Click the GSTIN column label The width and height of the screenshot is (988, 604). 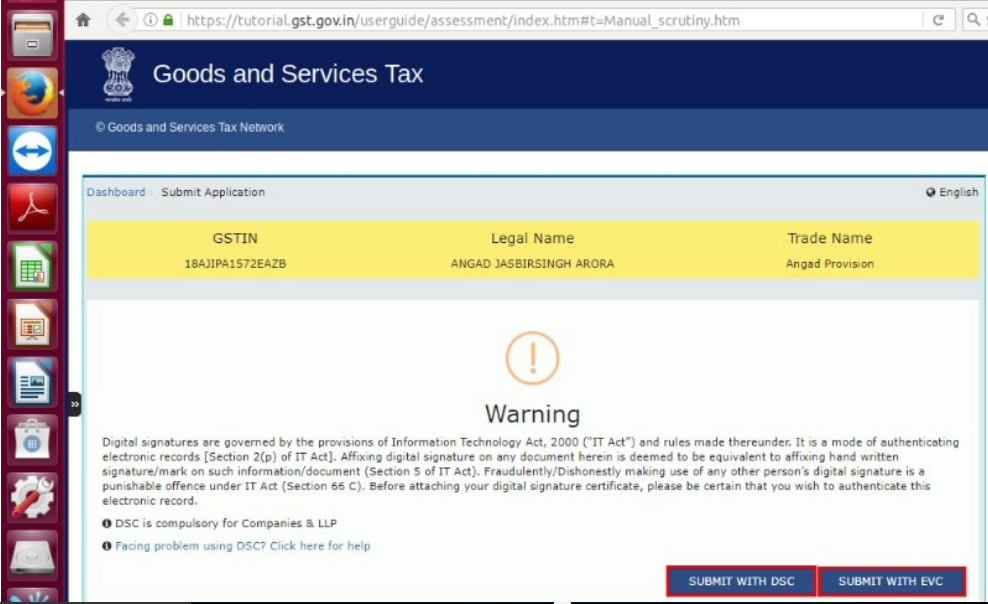point(235,238)
